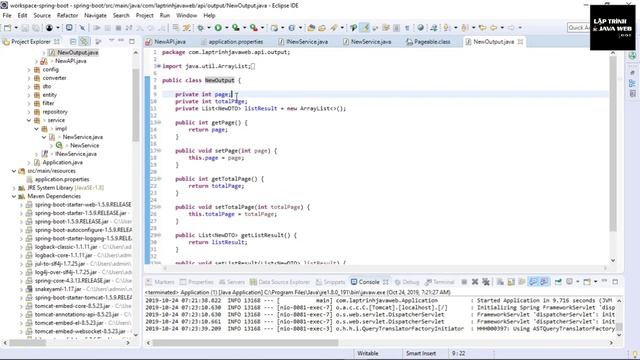Maximize the Project Explorer view

point(132,41)
